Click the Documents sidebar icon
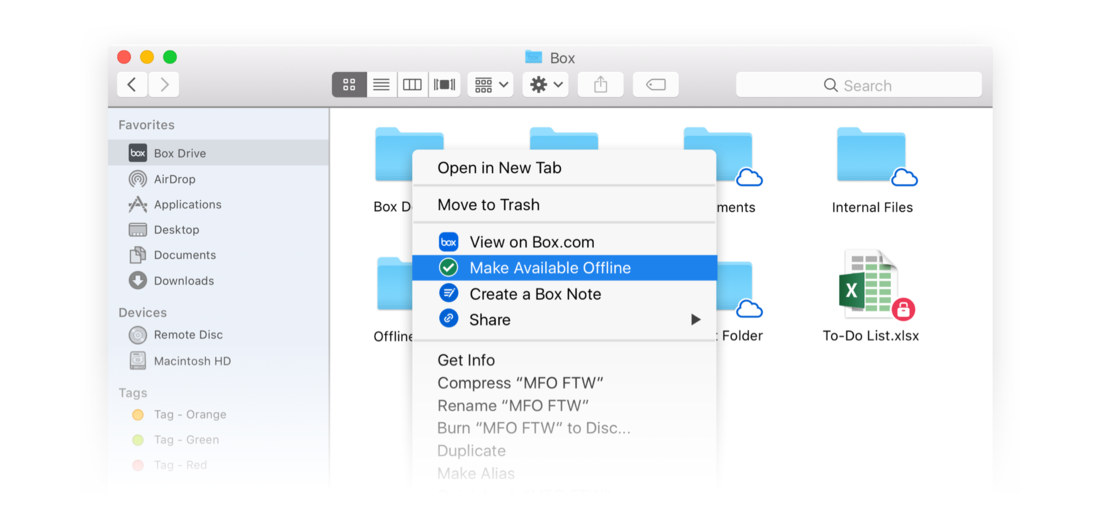 (138, 255)
